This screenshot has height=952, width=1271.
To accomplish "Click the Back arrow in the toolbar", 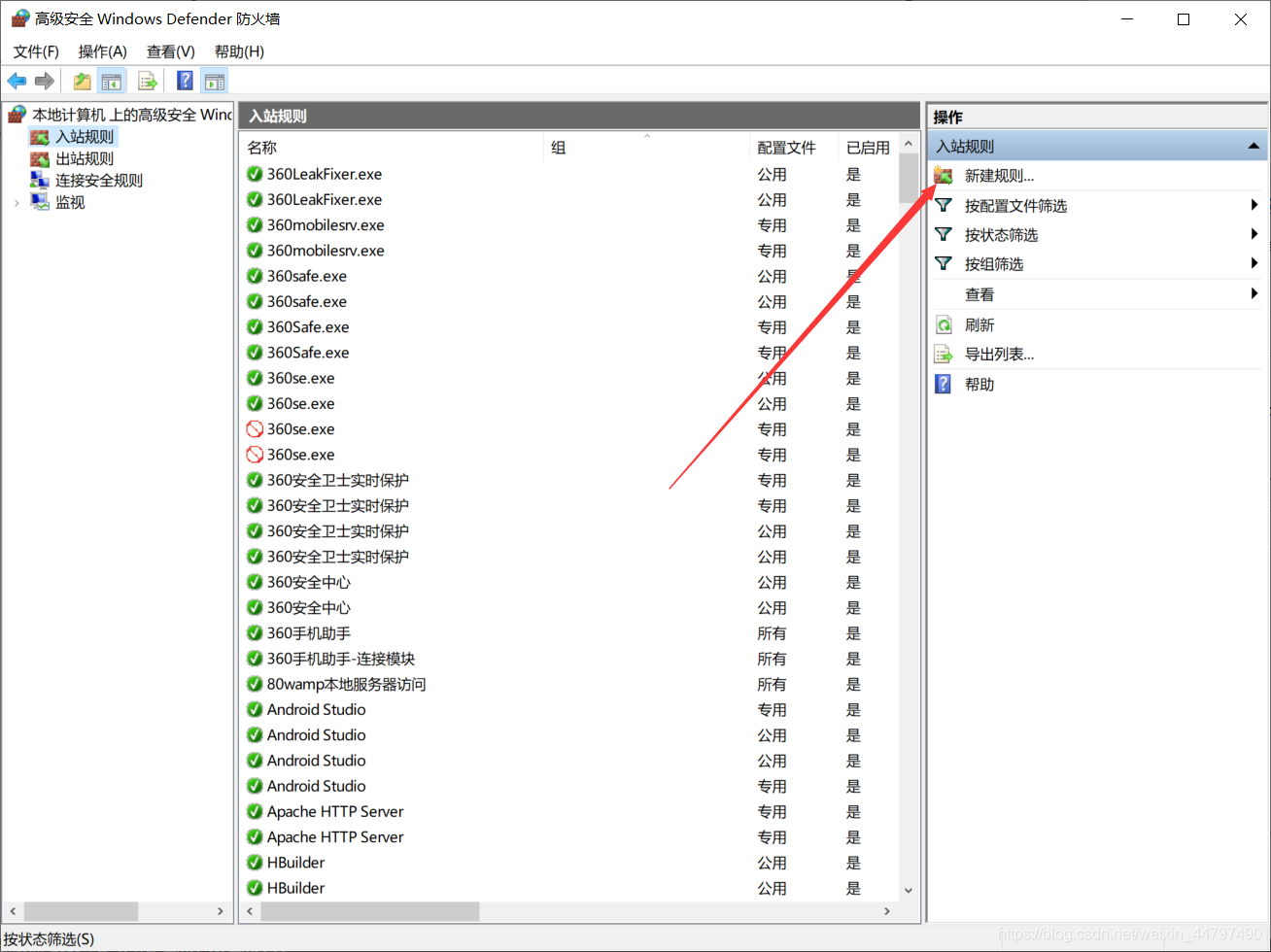I will coord(17,82).
